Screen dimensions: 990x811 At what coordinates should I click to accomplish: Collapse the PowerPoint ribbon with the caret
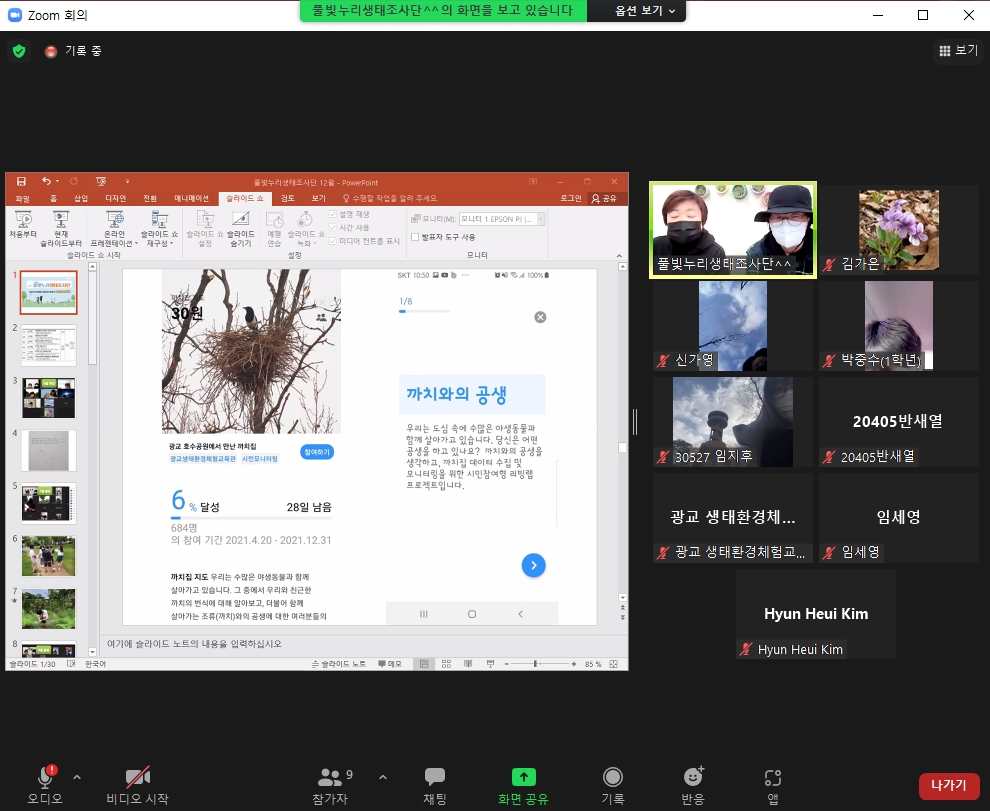click(619, 255)
